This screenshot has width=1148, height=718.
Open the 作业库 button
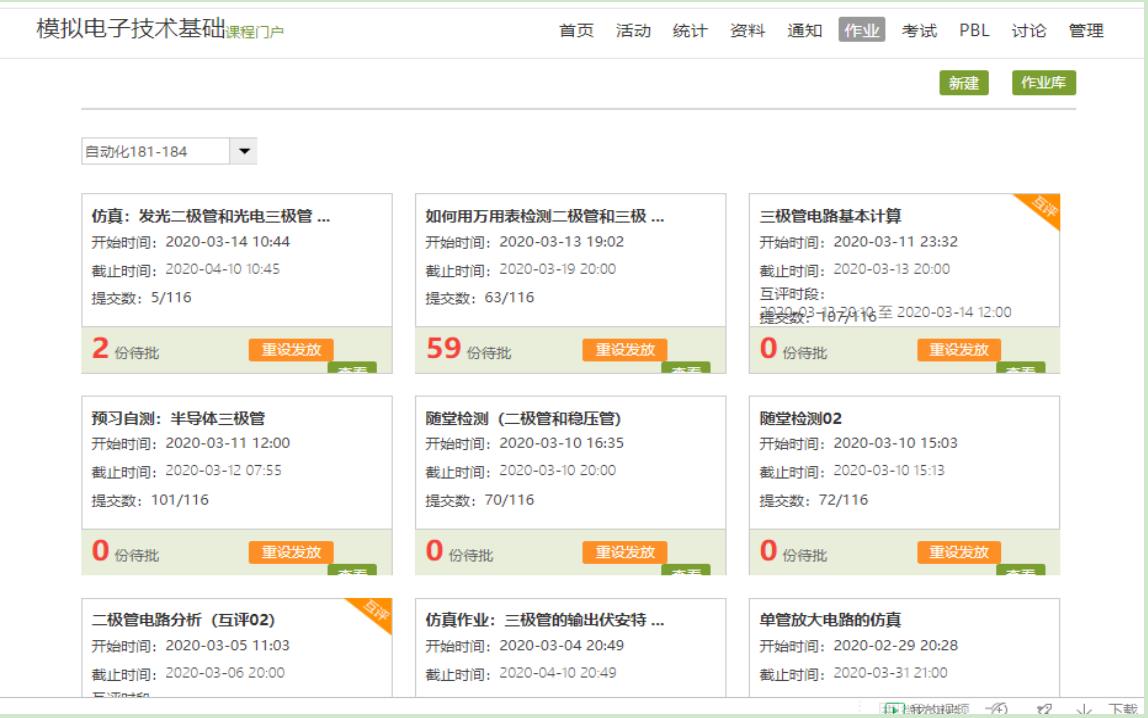point(1043,83)
